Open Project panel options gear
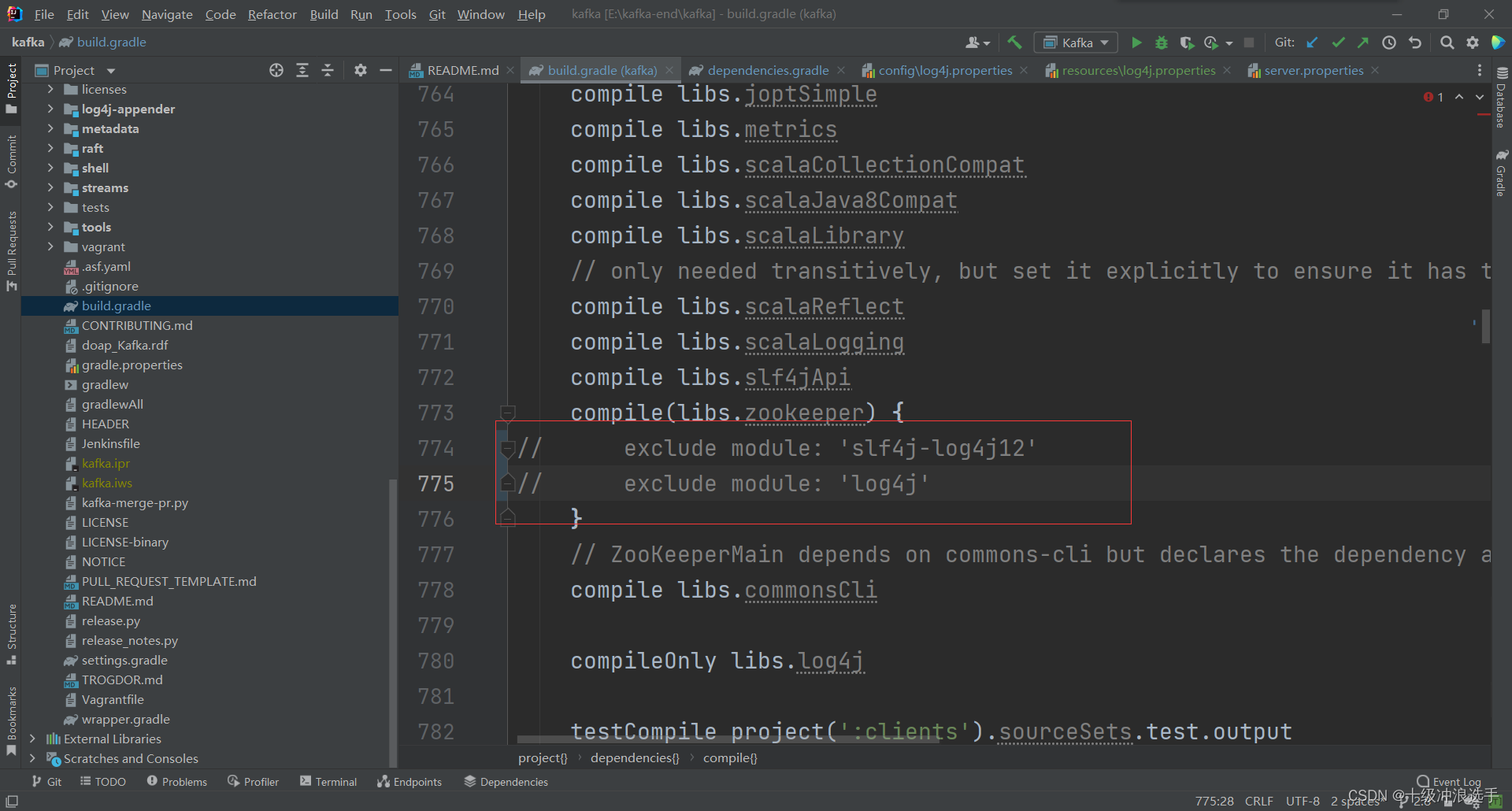Screen dimensions: 1512x811 (x=361, y=70)
